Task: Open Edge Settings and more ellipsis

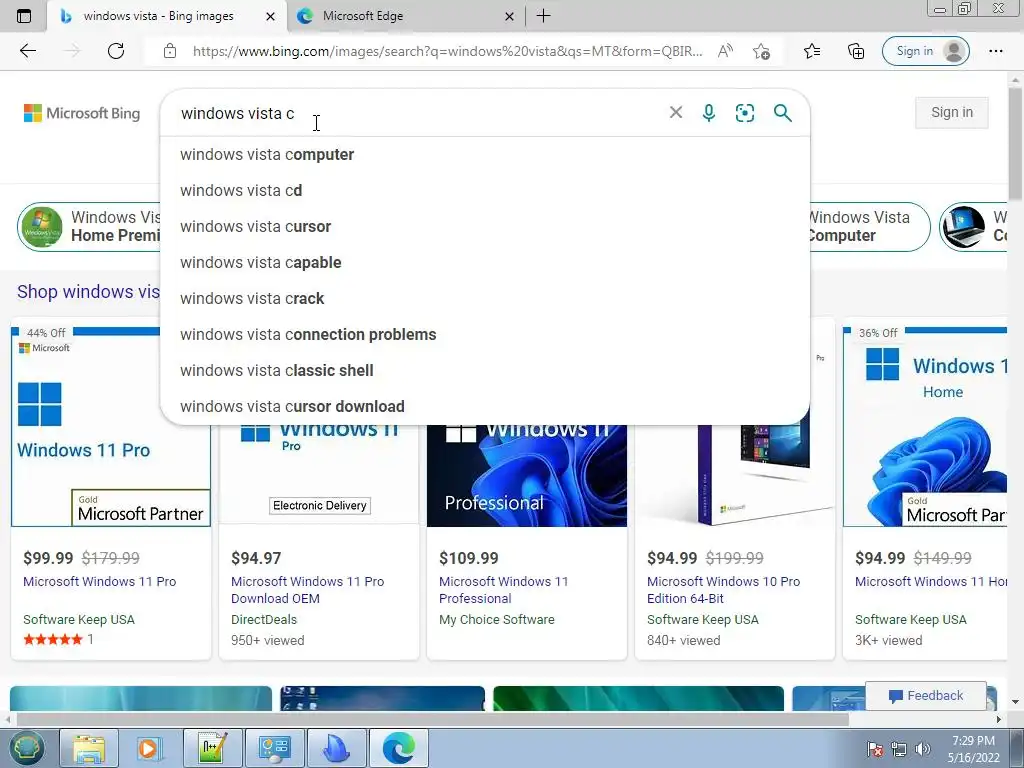Action: (995, 51)
